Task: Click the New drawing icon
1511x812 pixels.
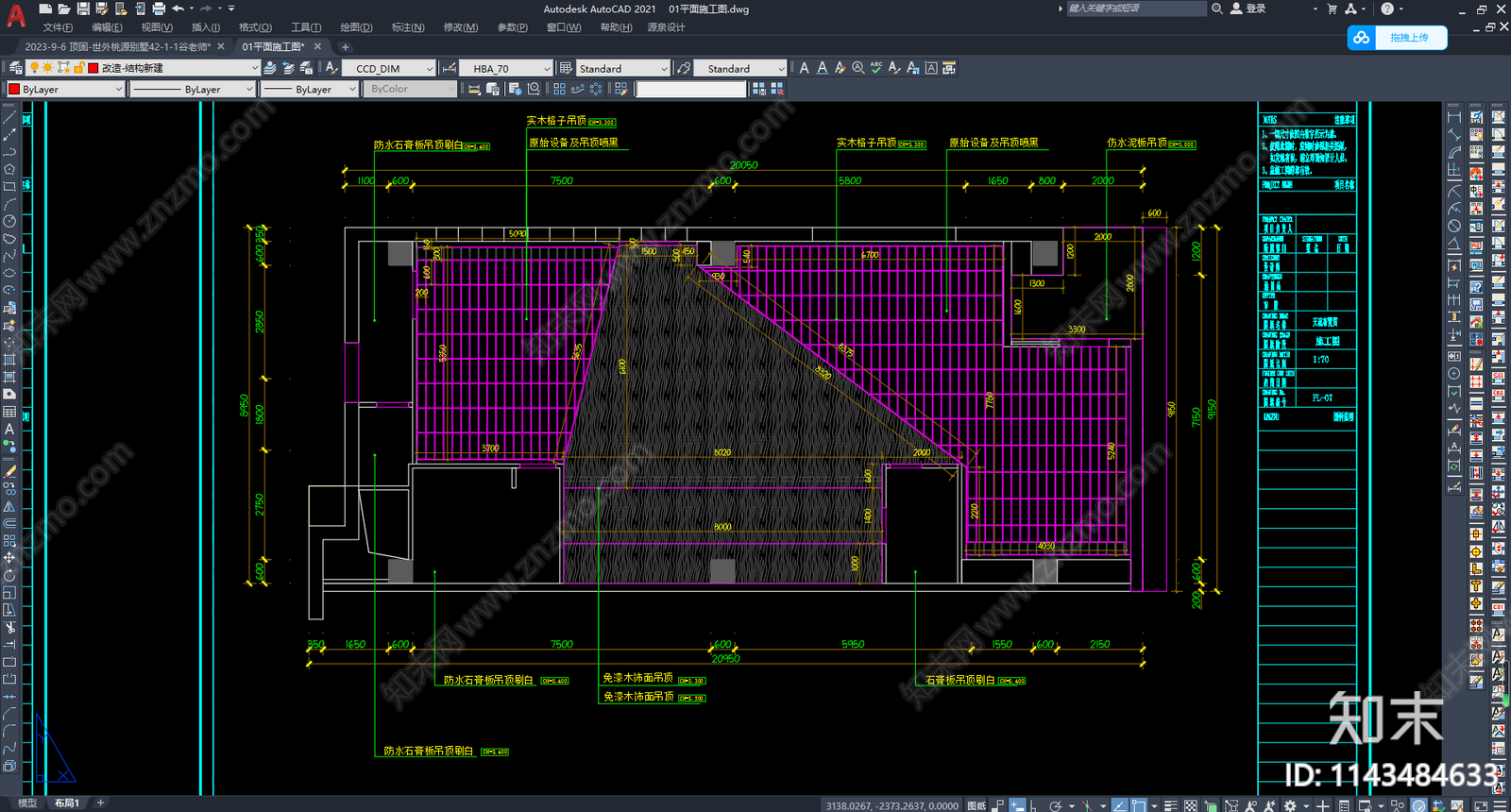Action: tap(45, 8)
